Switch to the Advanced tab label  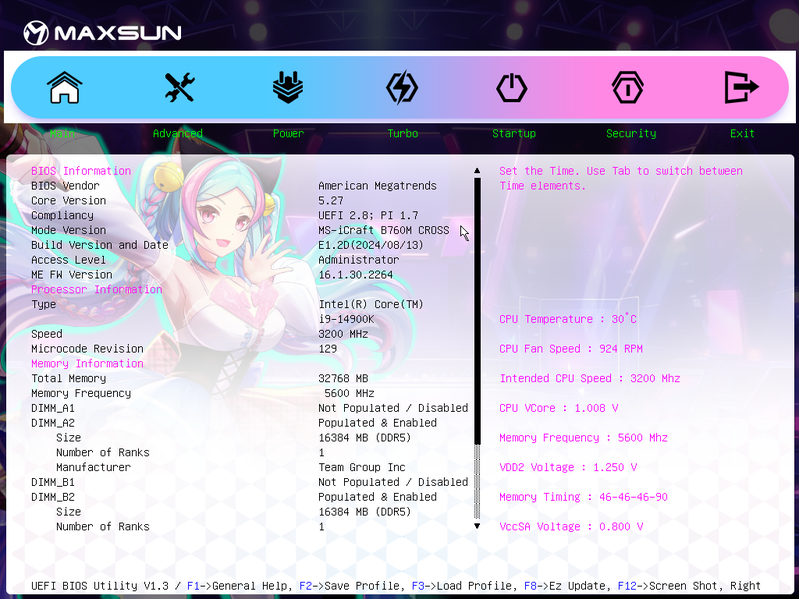[x=178, y=133]
